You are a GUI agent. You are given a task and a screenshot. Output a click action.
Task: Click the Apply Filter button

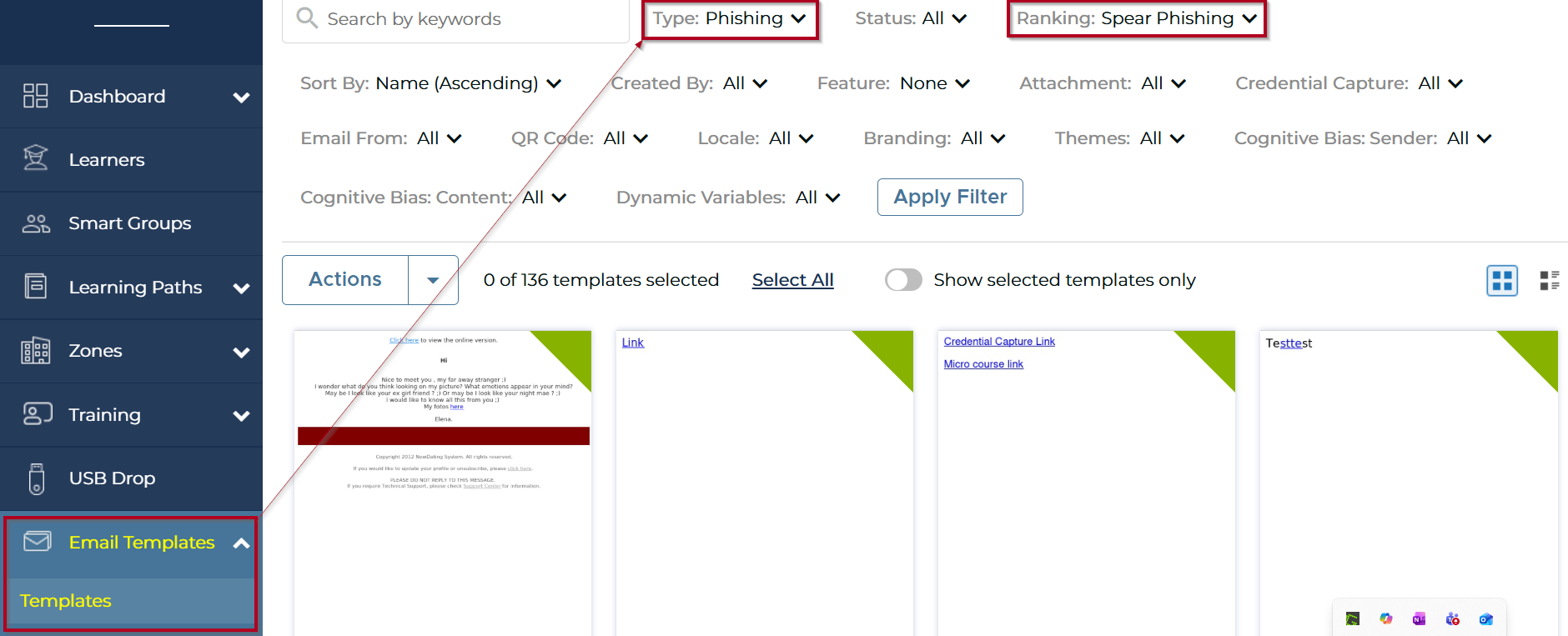coord(950,197)
